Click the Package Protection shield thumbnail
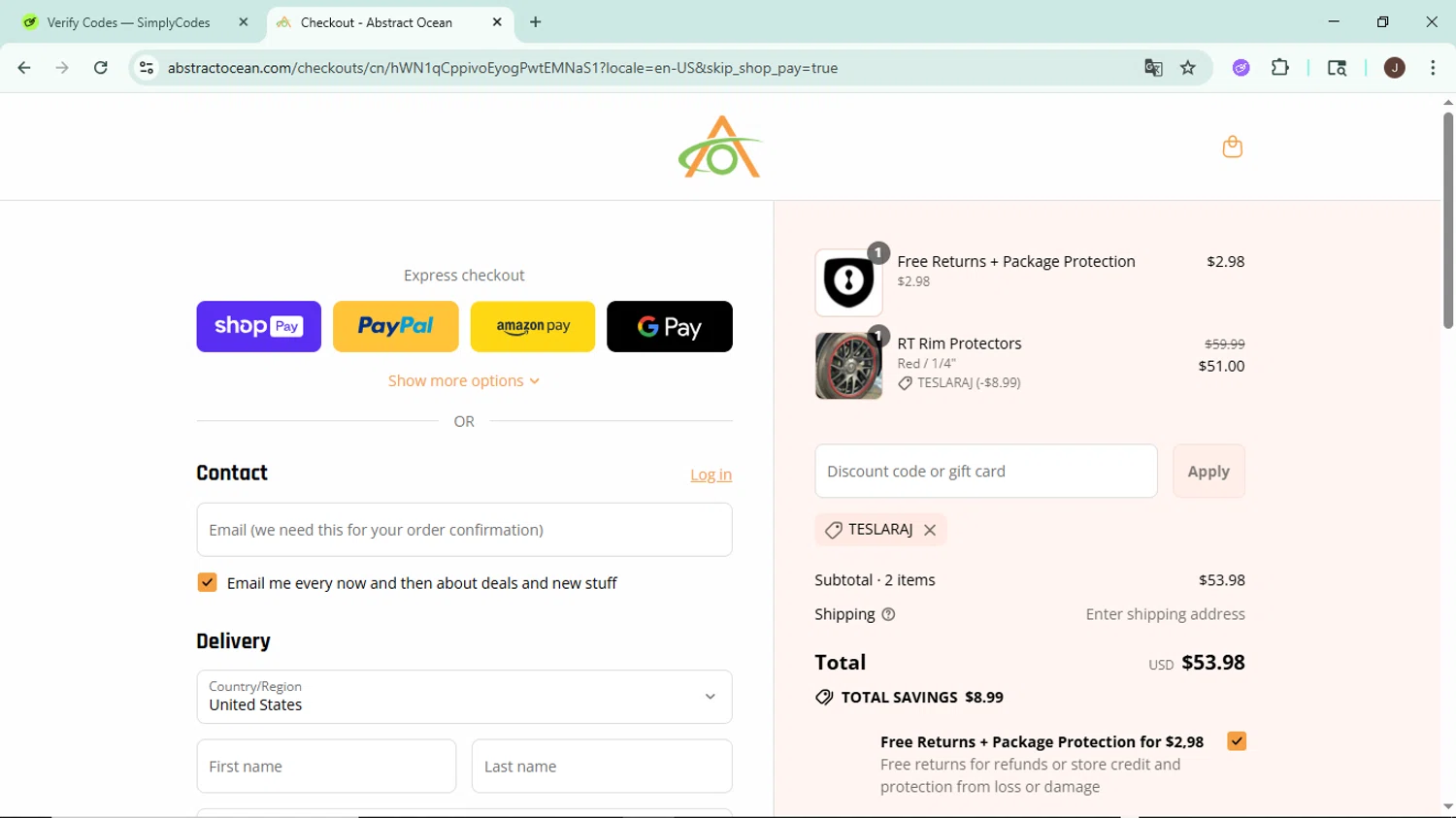The image size is (1456, 818). (x=848, y=282)
